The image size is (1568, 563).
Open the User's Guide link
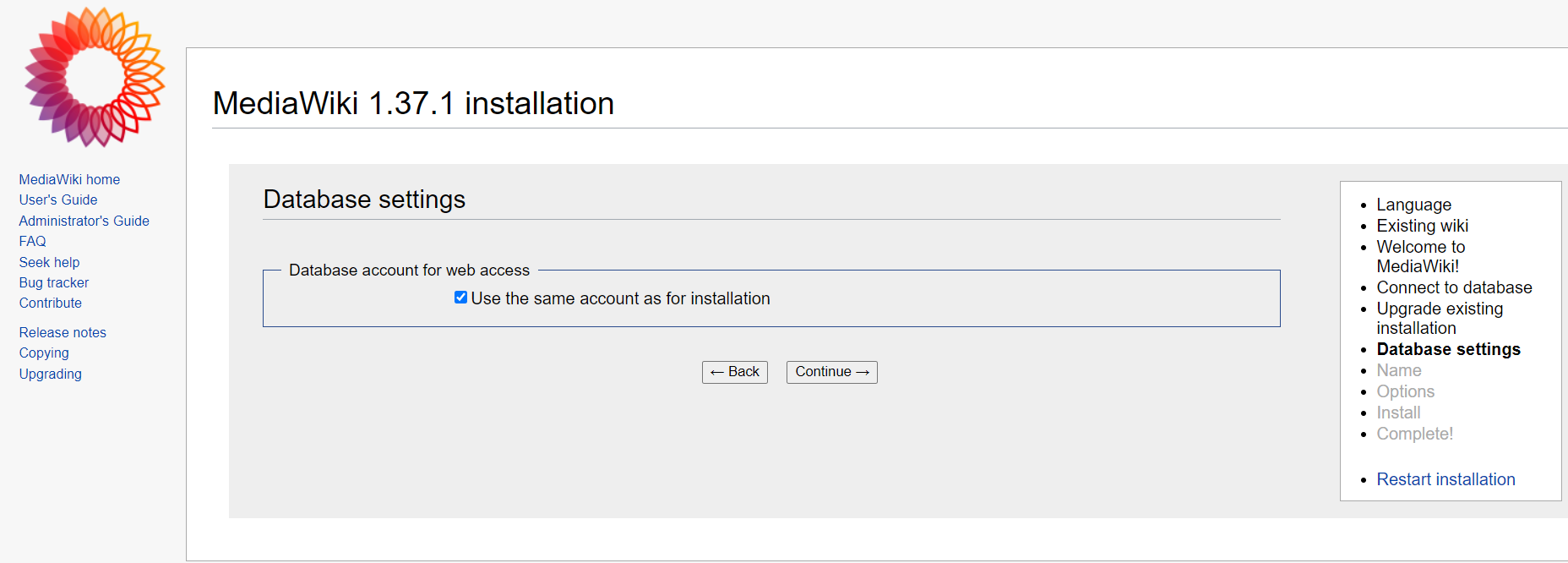[x=58, y=200]
